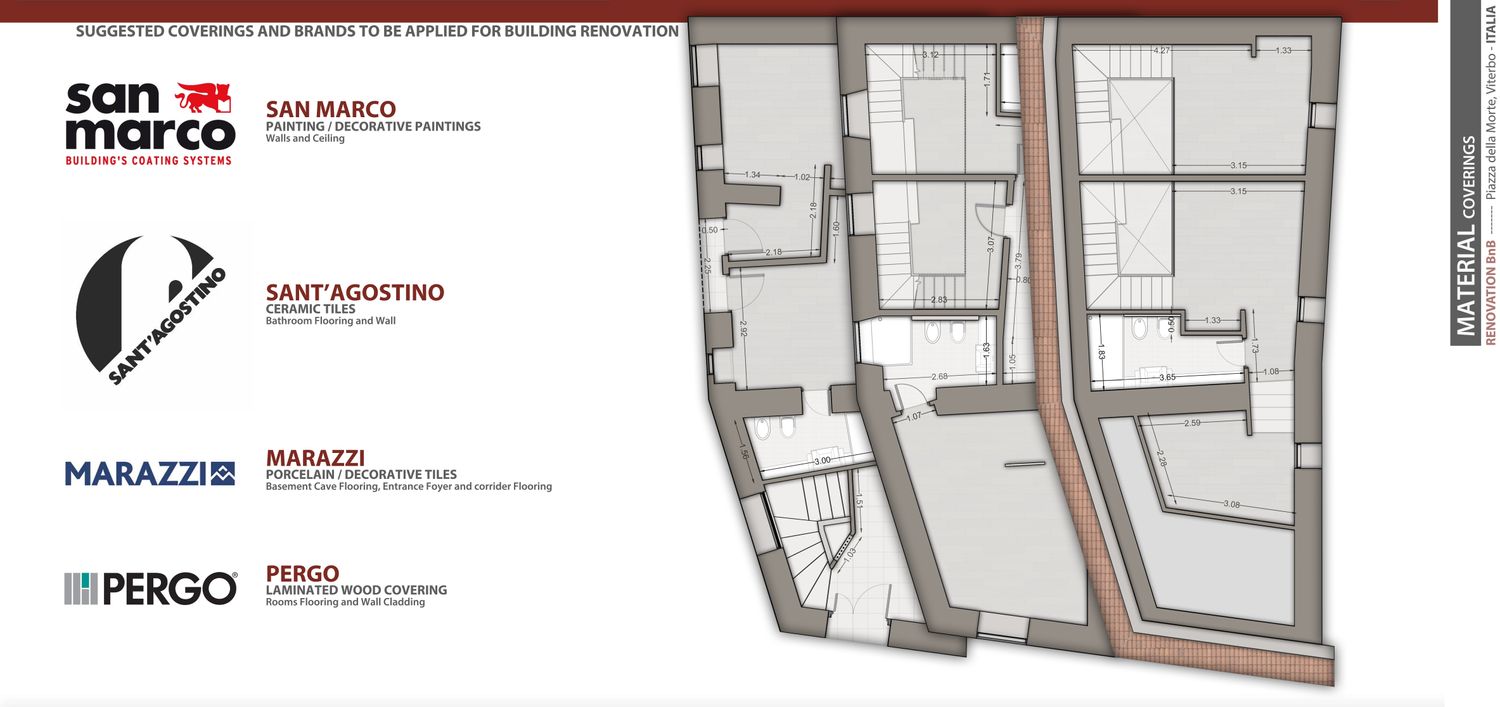Click the Marazzi blue wordmark logo
Screen dimensions: 1500x707
pyautogui.click(x=135, y=473)
